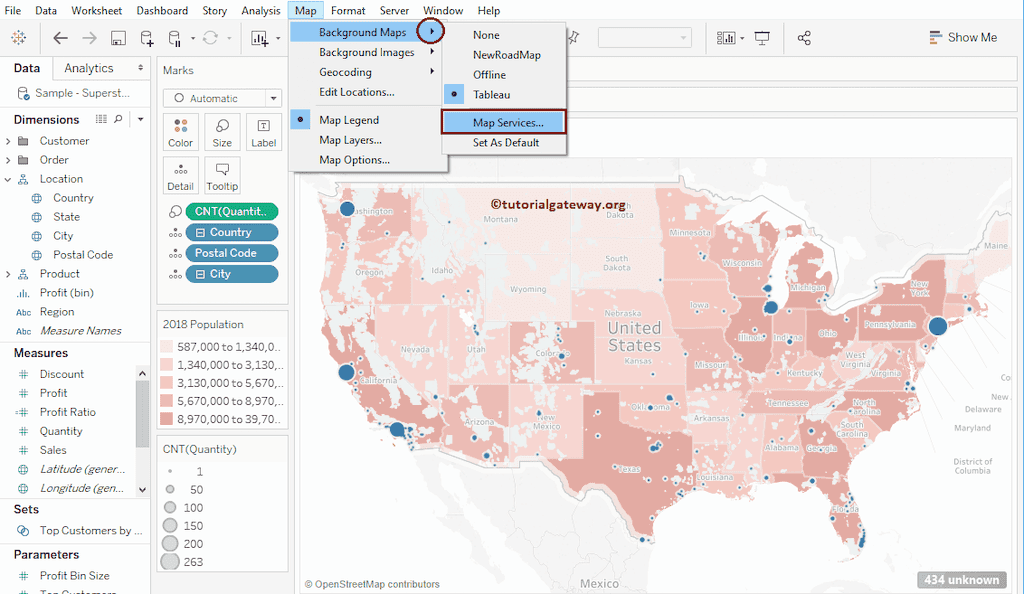The height and width of the screenshot is (594, 1024).
Task: Click the Undo arrow in the toolbar
Action: pos(60,38)
